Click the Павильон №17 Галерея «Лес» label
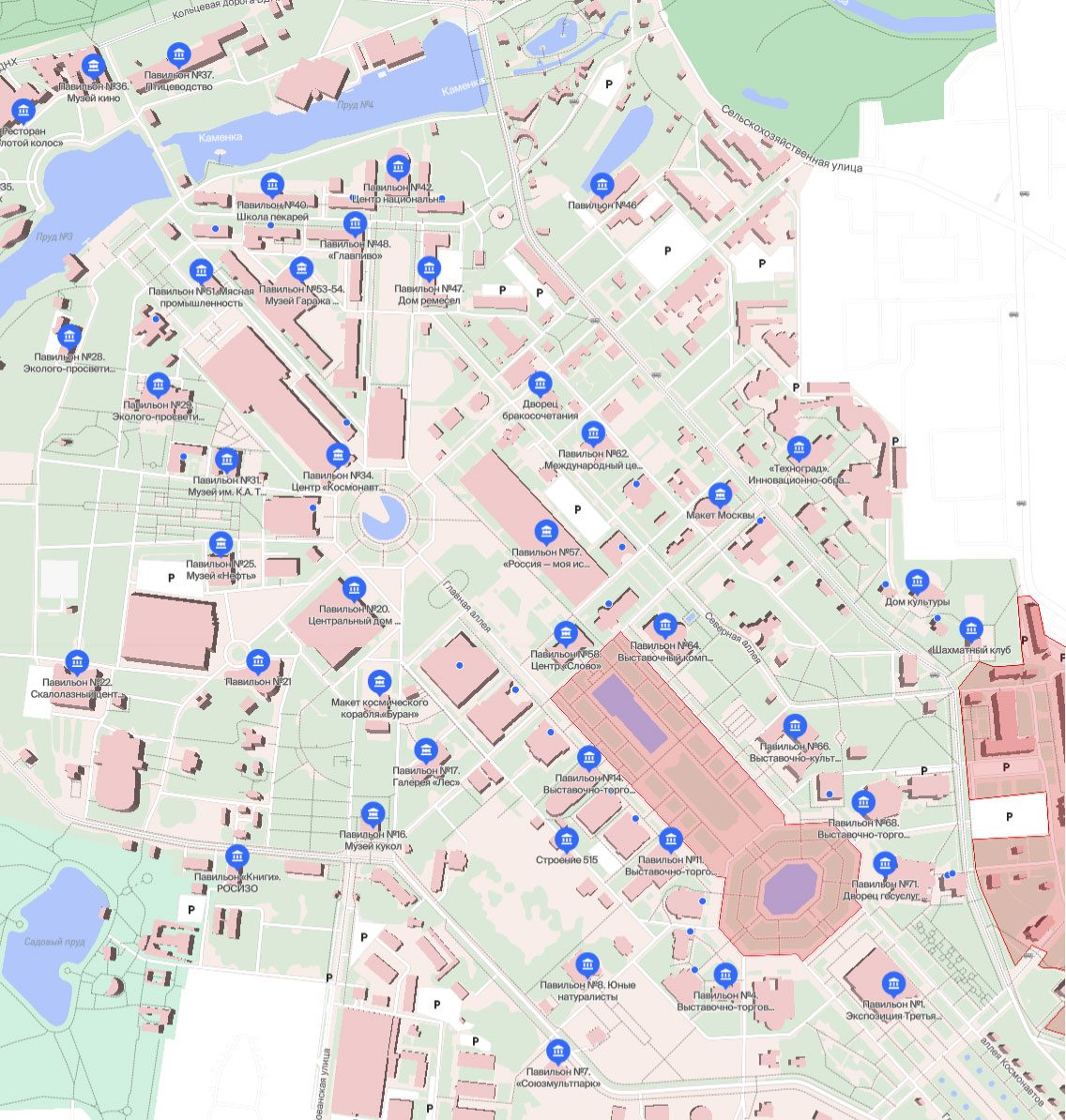Image resolution: width=1066 pixels, height=1120 pixels. [426, 777]
